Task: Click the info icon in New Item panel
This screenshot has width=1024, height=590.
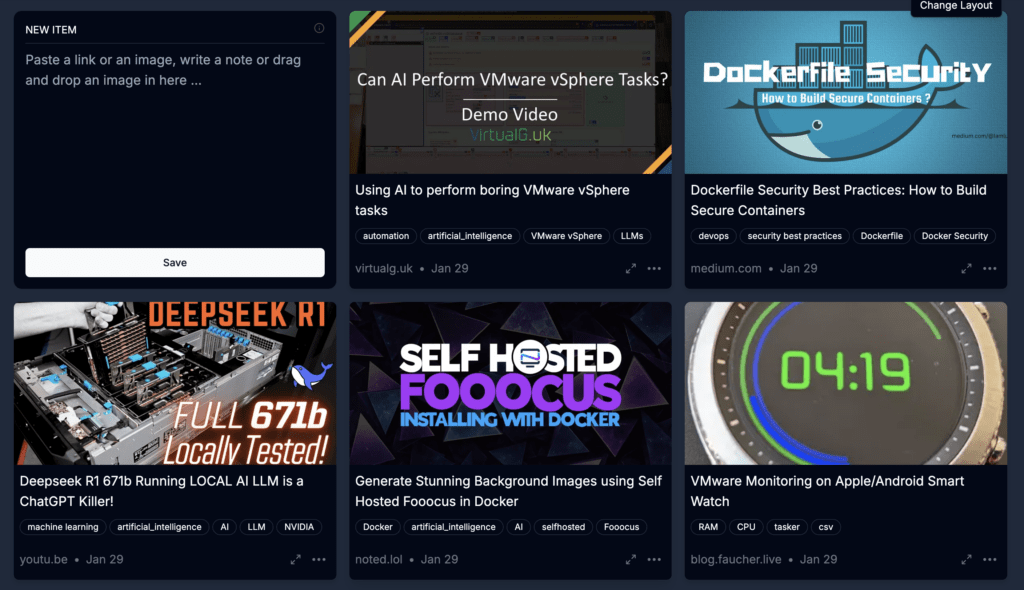Action: pos(319,29)
